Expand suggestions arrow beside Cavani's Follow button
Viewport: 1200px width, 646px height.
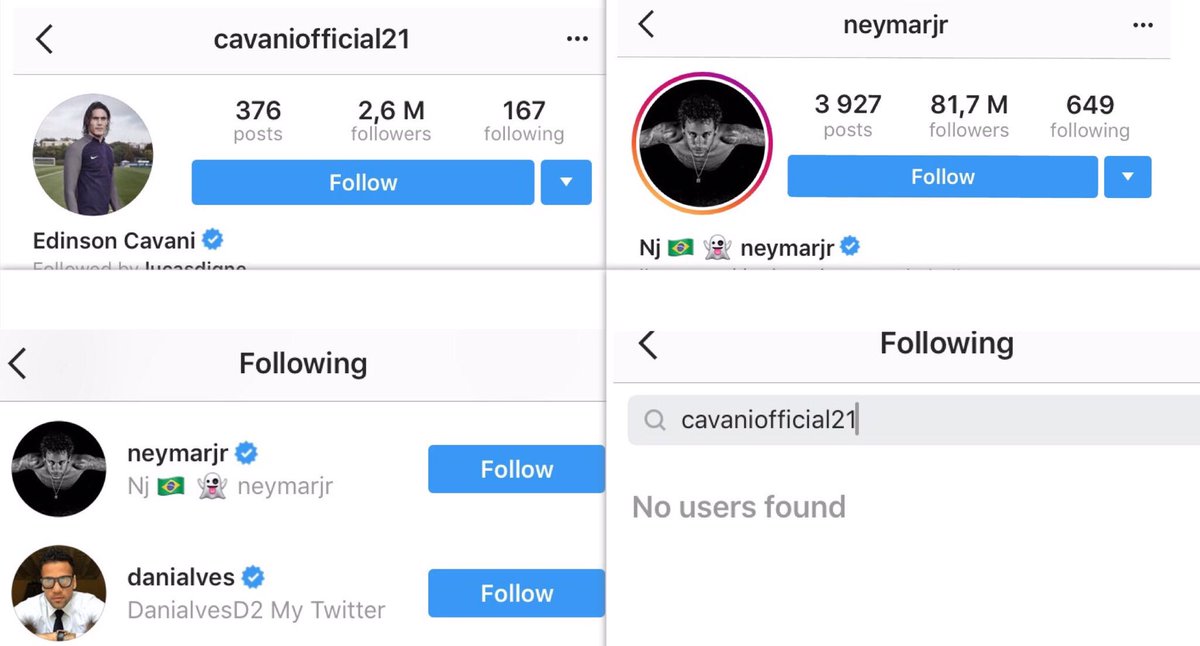(566, 183)
